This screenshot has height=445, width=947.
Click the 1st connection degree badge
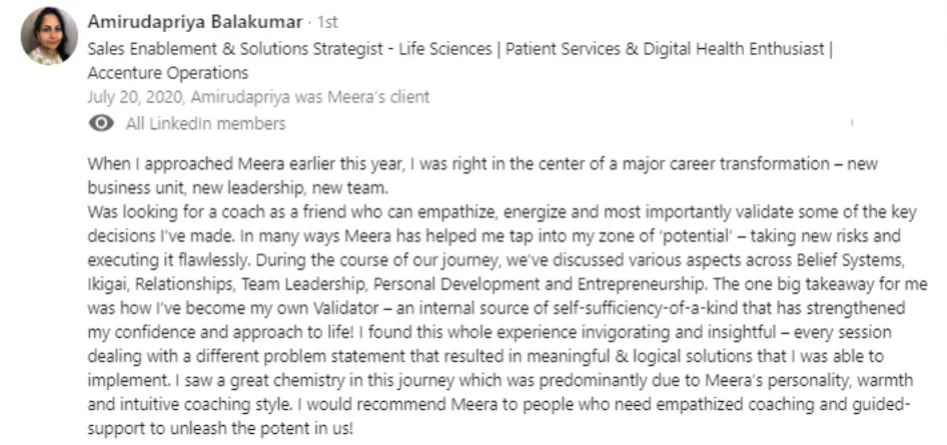328,22
